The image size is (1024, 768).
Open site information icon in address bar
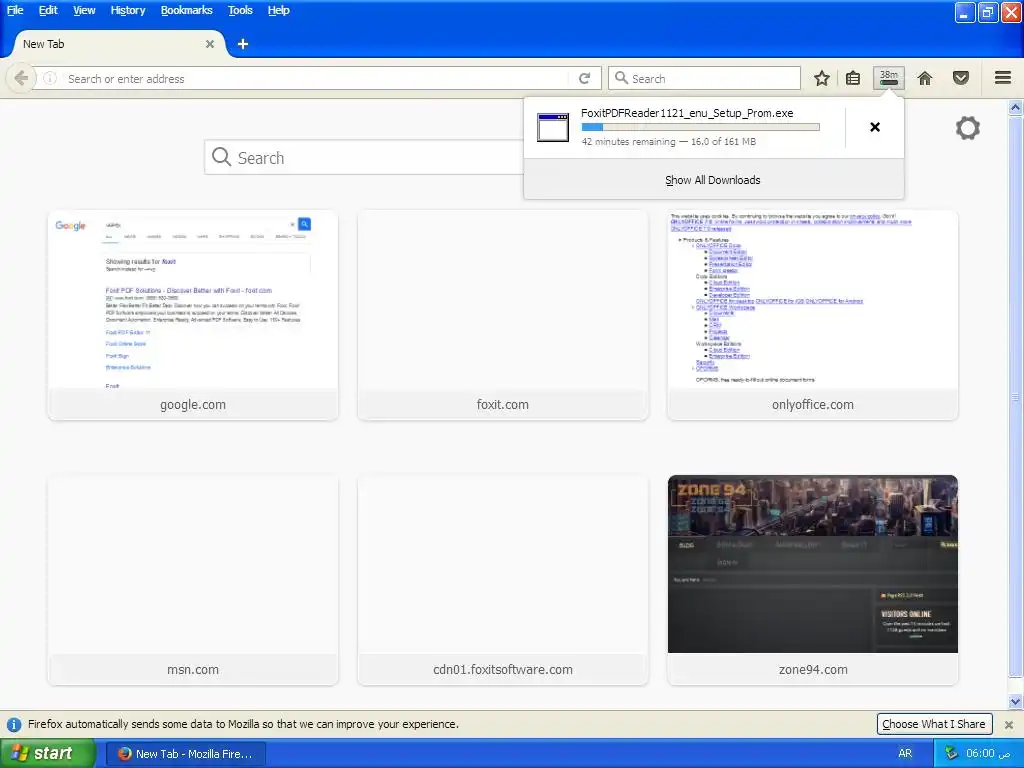click(50, 78)
